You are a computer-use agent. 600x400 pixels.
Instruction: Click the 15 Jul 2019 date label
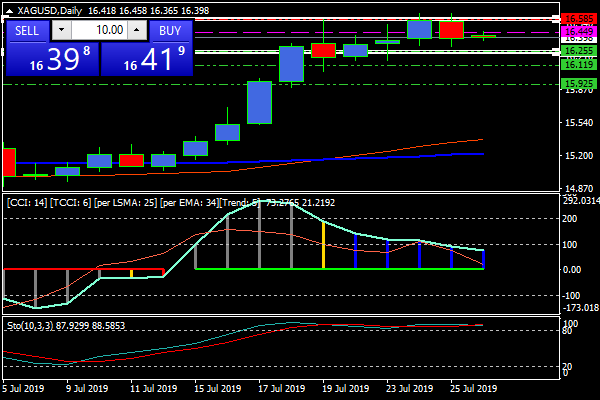click(217, 389)
